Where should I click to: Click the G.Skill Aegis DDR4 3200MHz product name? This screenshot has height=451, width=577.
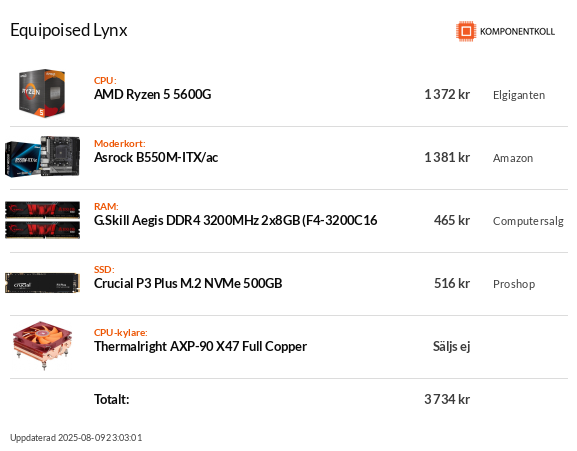(236, 220)
